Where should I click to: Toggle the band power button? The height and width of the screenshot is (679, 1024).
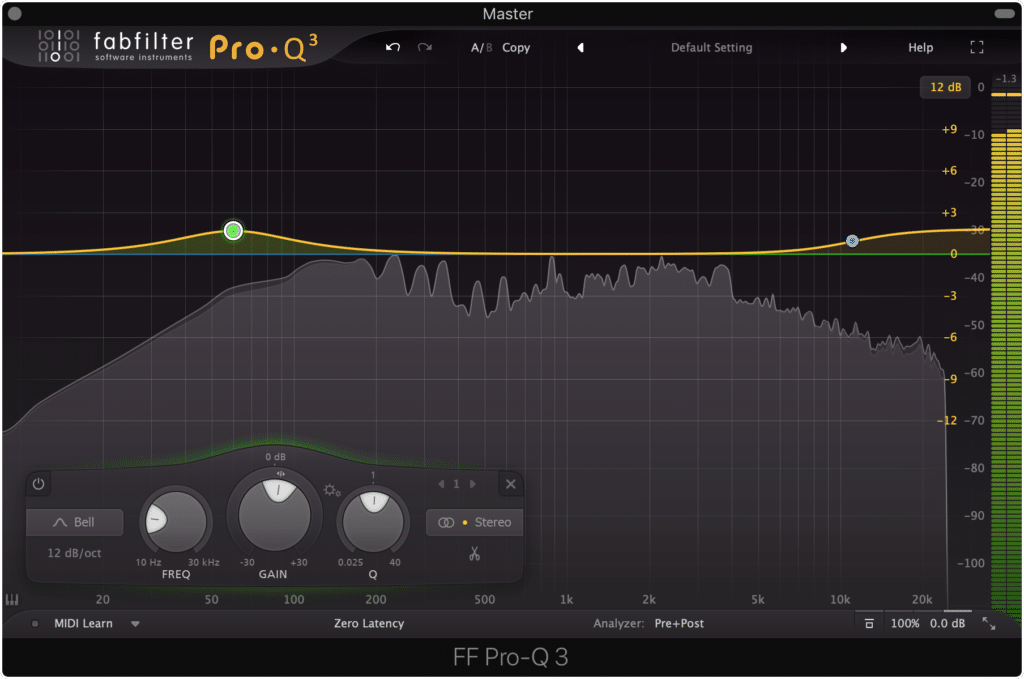click(39, 484)
